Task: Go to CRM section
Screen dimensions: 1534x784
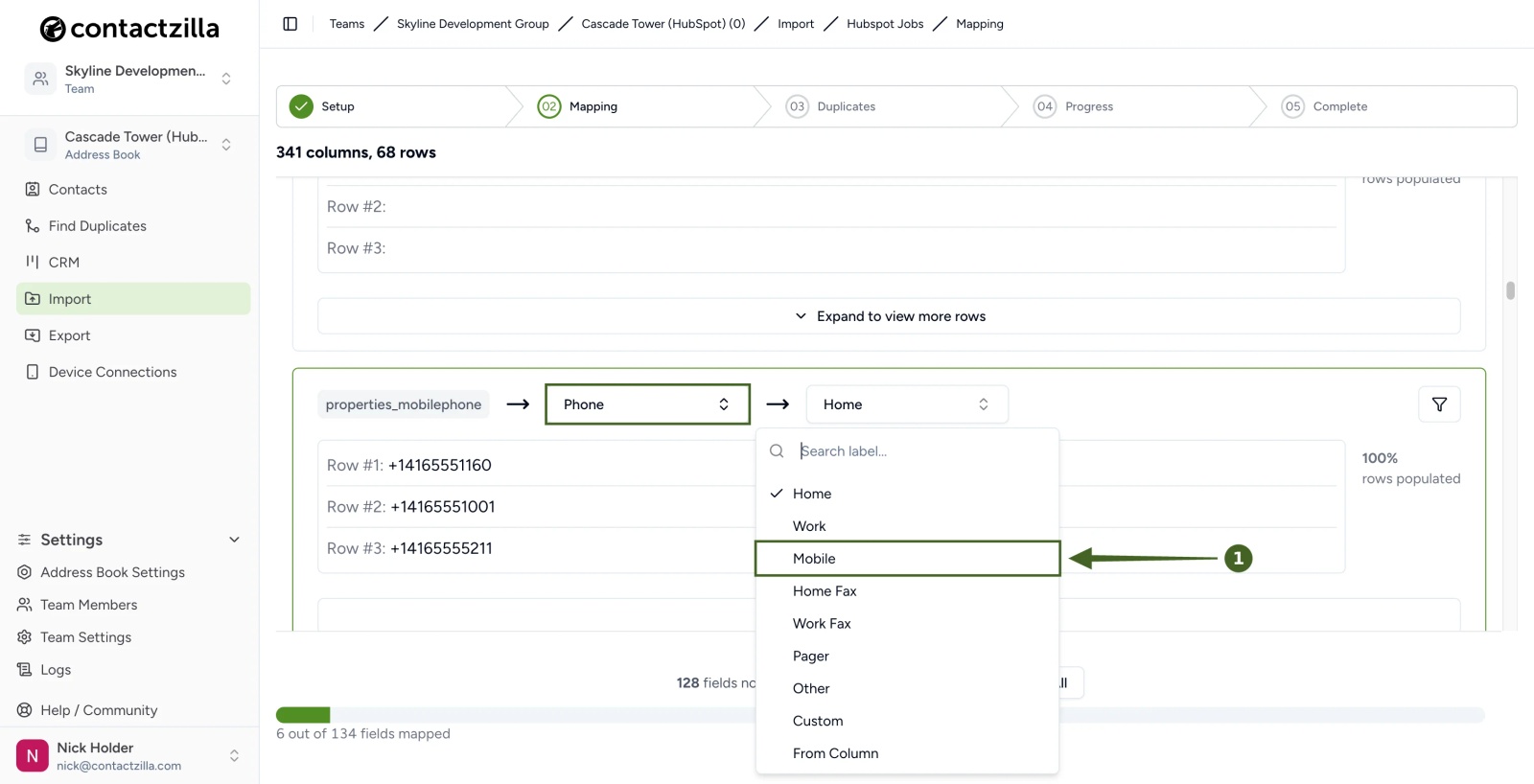Action: (x=133, y=263)
